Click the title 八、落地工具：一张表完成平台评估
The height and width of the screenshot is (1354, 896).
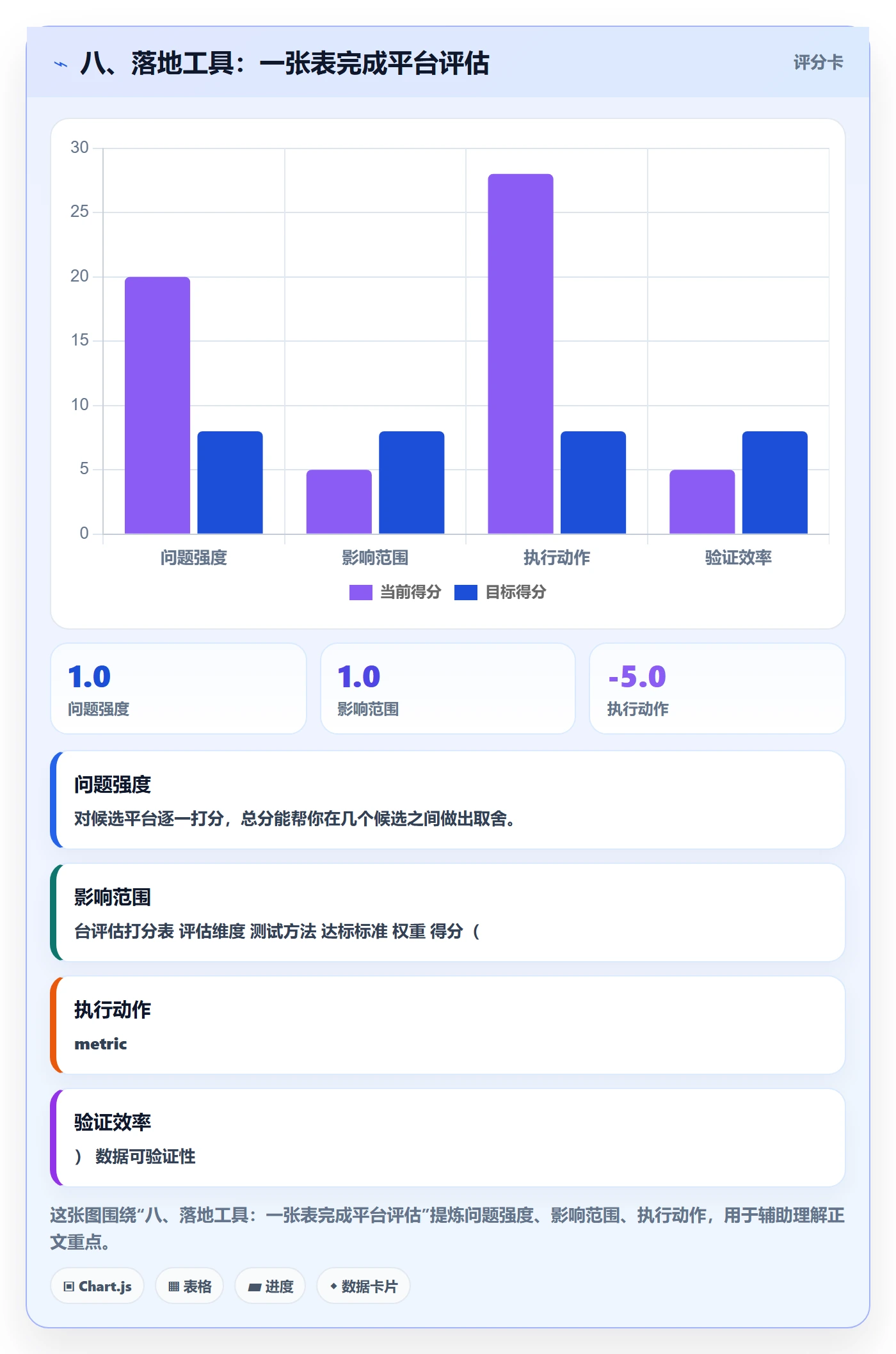(x=285, y=63)
